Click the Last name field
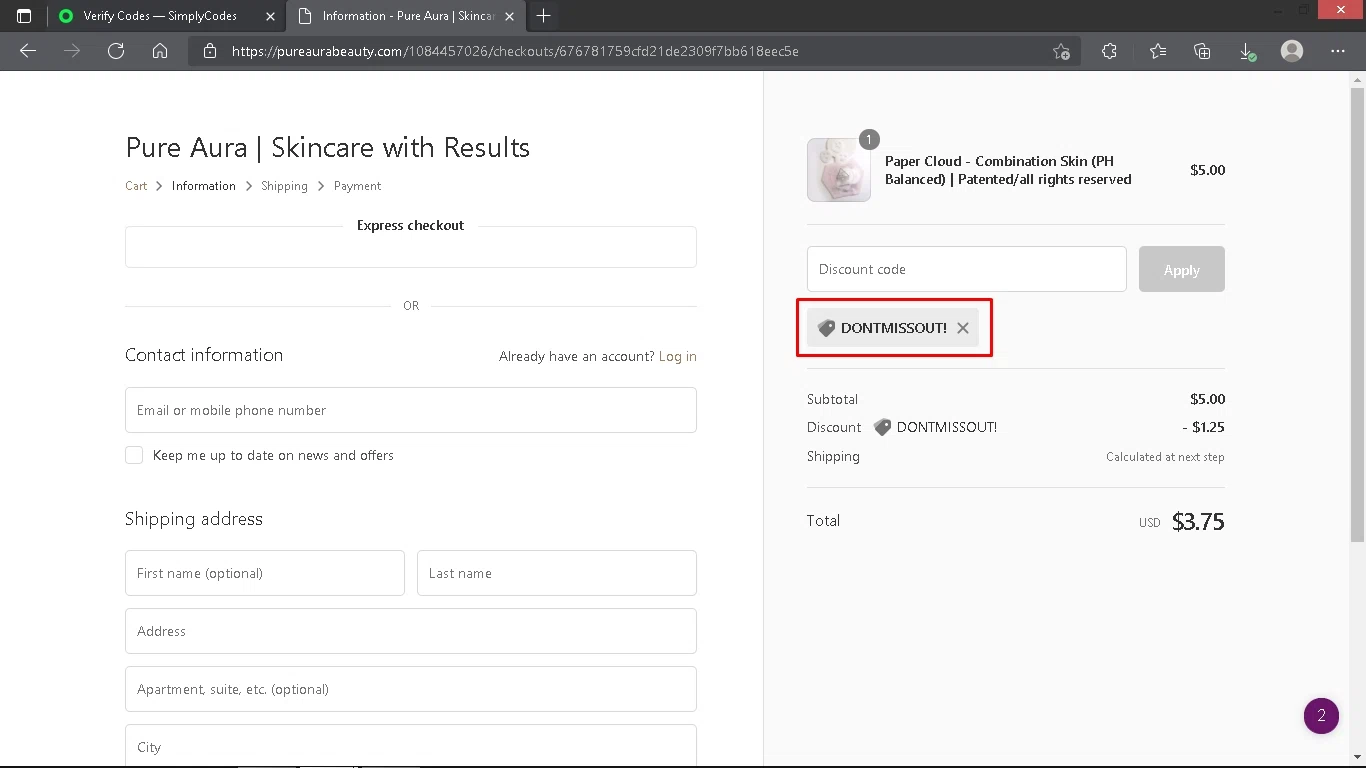The image size is (1366, 768). pyautogui.click(x=557, y=573)
